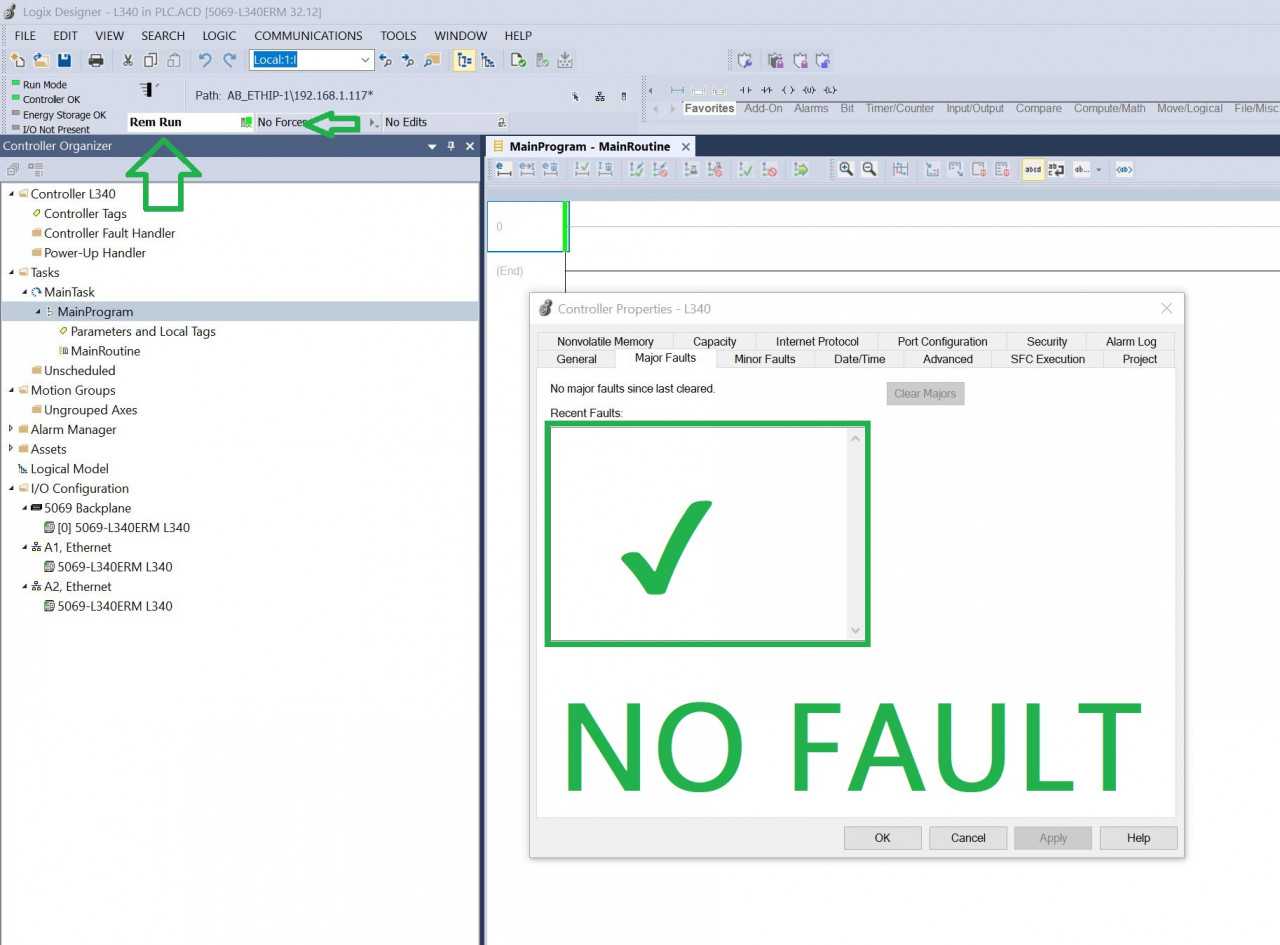Click the Verify Controller icon

518,60
